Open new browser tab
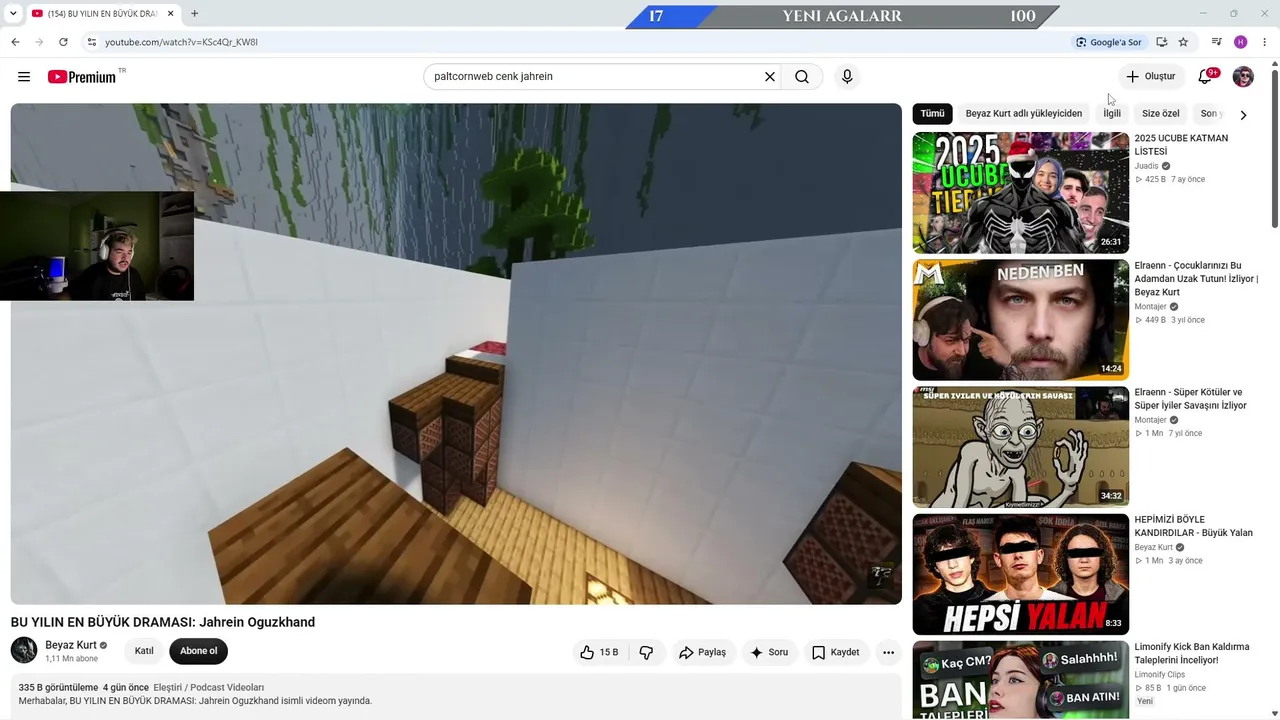 [194, 14]
